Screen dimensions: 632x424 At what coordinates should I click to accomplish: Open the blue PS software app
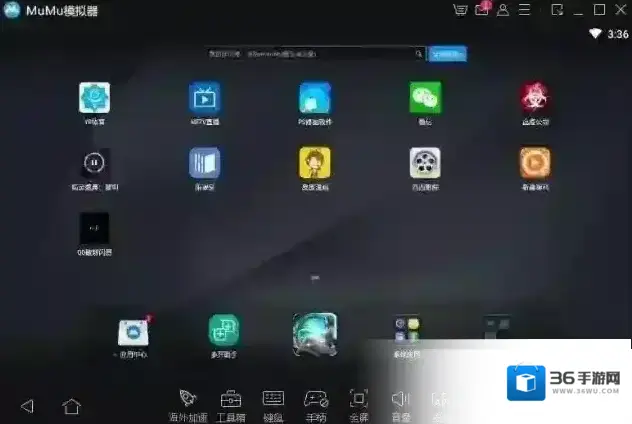tap(315, 98)
